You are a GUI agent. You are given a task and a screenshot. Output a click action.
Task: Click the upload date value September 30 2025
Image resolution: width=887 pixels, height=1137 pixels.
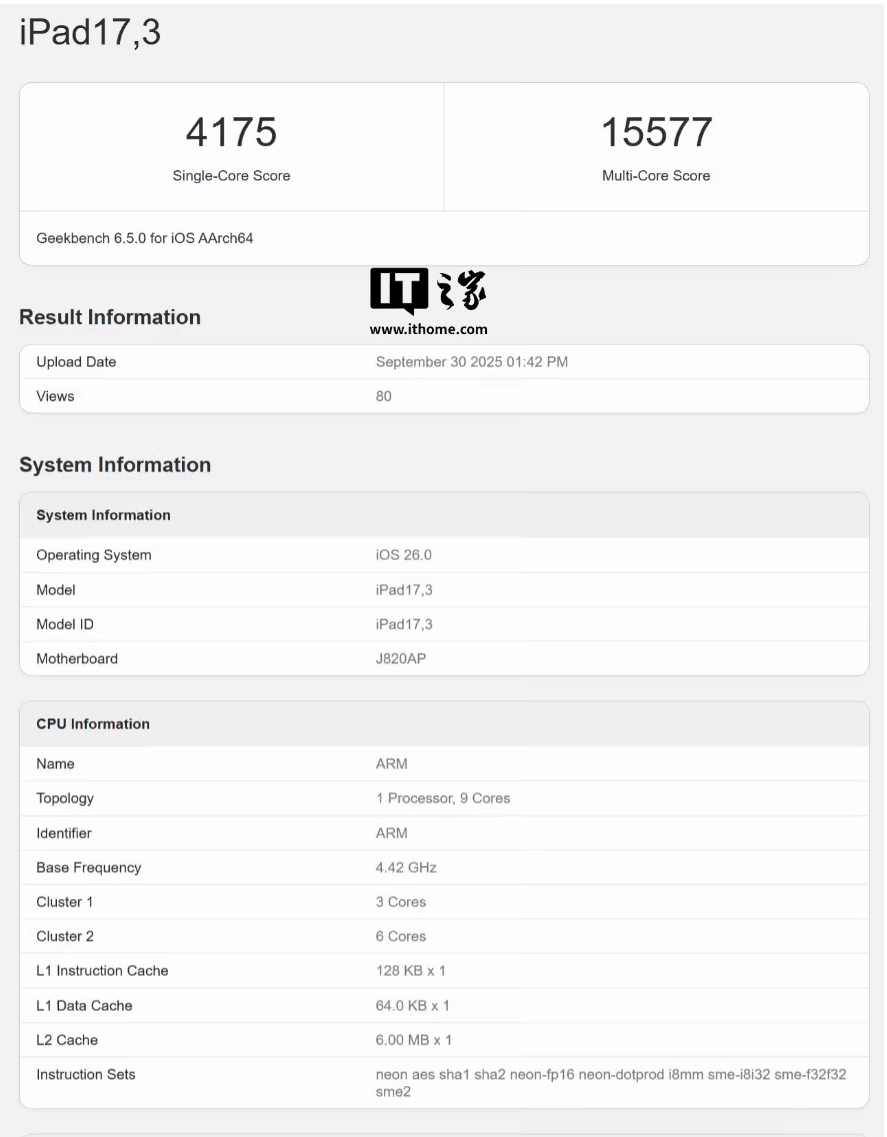point(471,362)
